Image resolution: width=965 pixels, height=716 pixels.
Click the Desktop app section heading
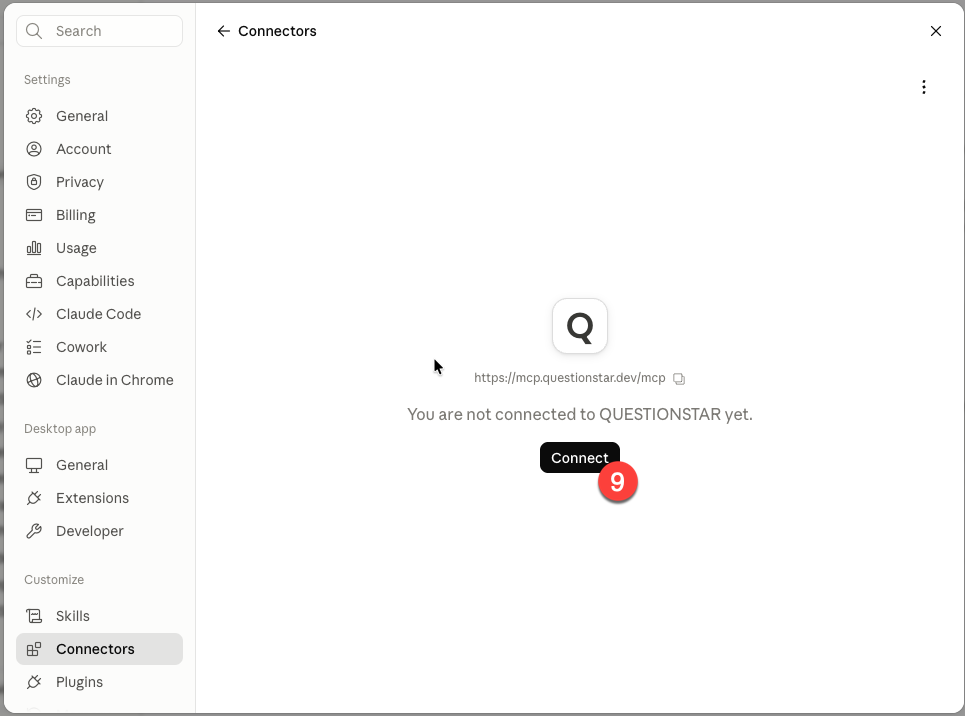pyautogui.click(x=60, y=429)
